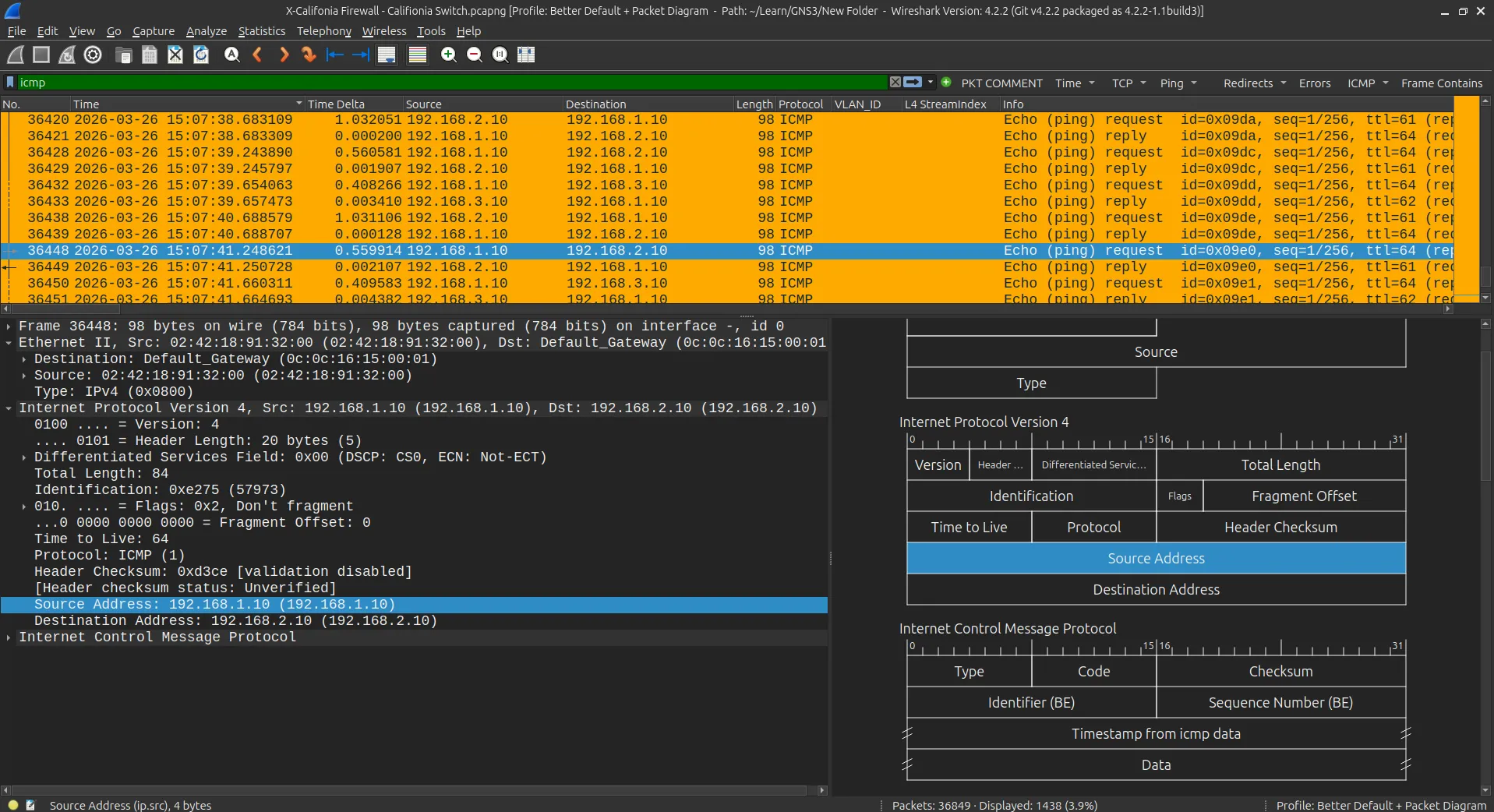Save this capture file
Screen dimensions: 1494x812
click(149, 55)
